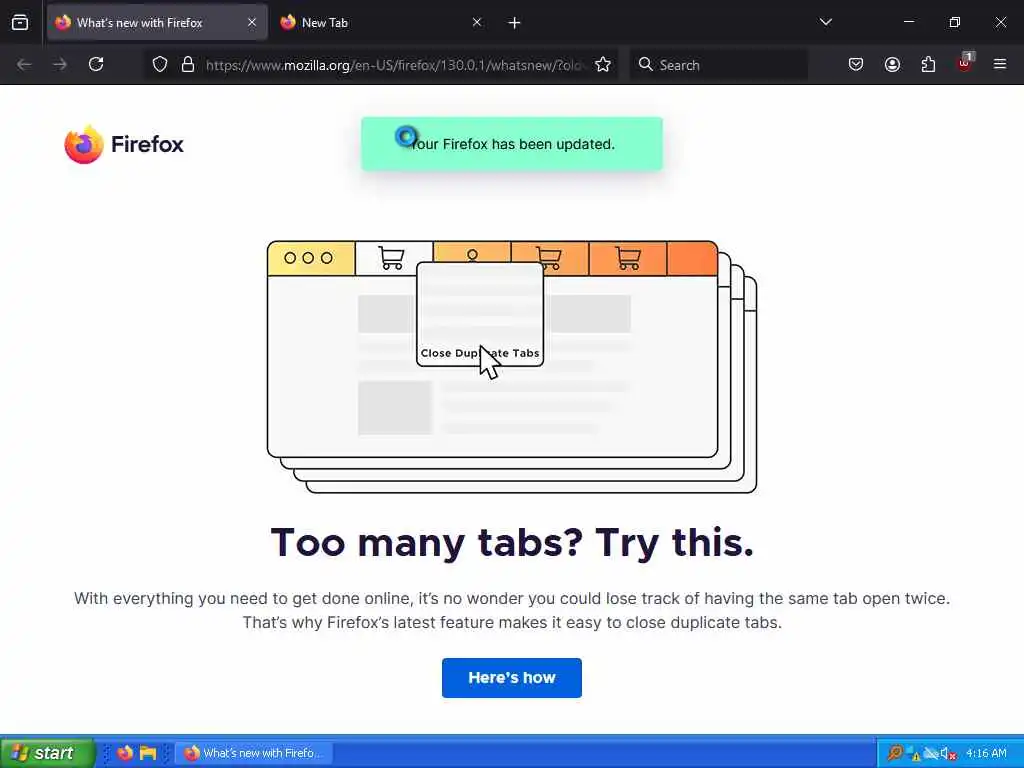Open the Firefox View icon

pos(20,23)
